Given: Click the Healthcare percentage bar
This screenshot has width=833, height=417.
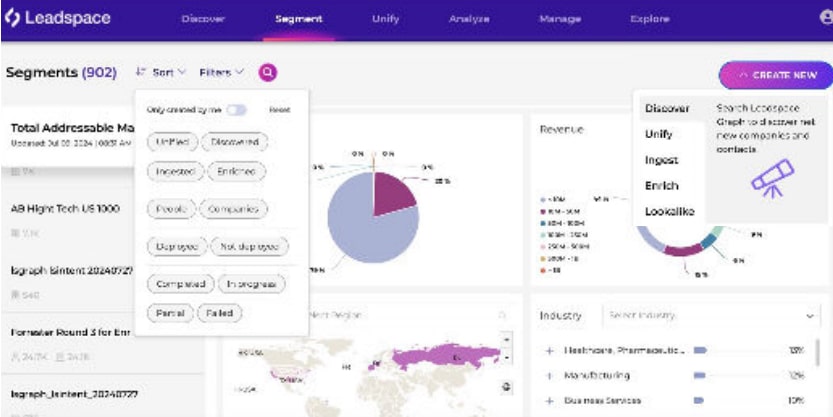Looking at the screenshot, I should pos(700,351).
